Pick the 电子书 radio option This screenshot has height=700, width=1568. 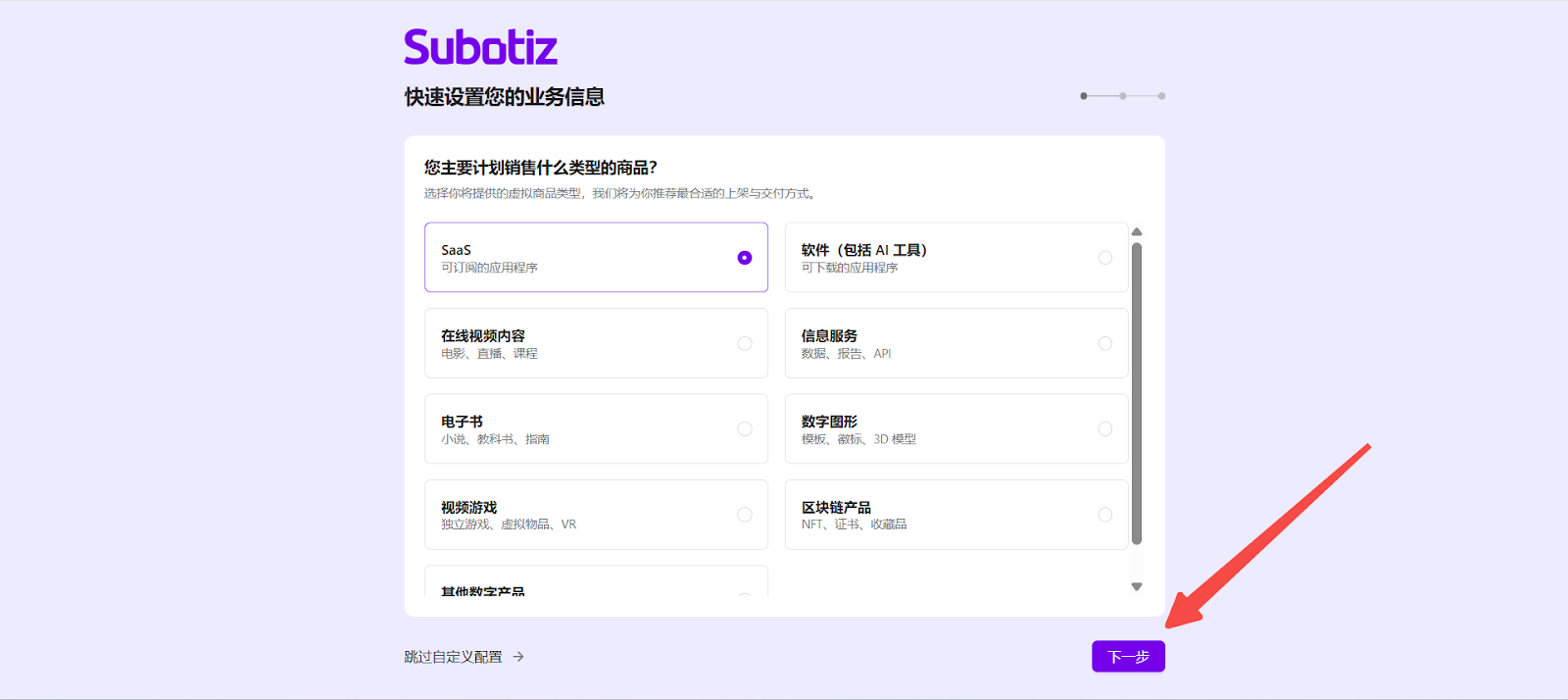click(x=745, y=429)
